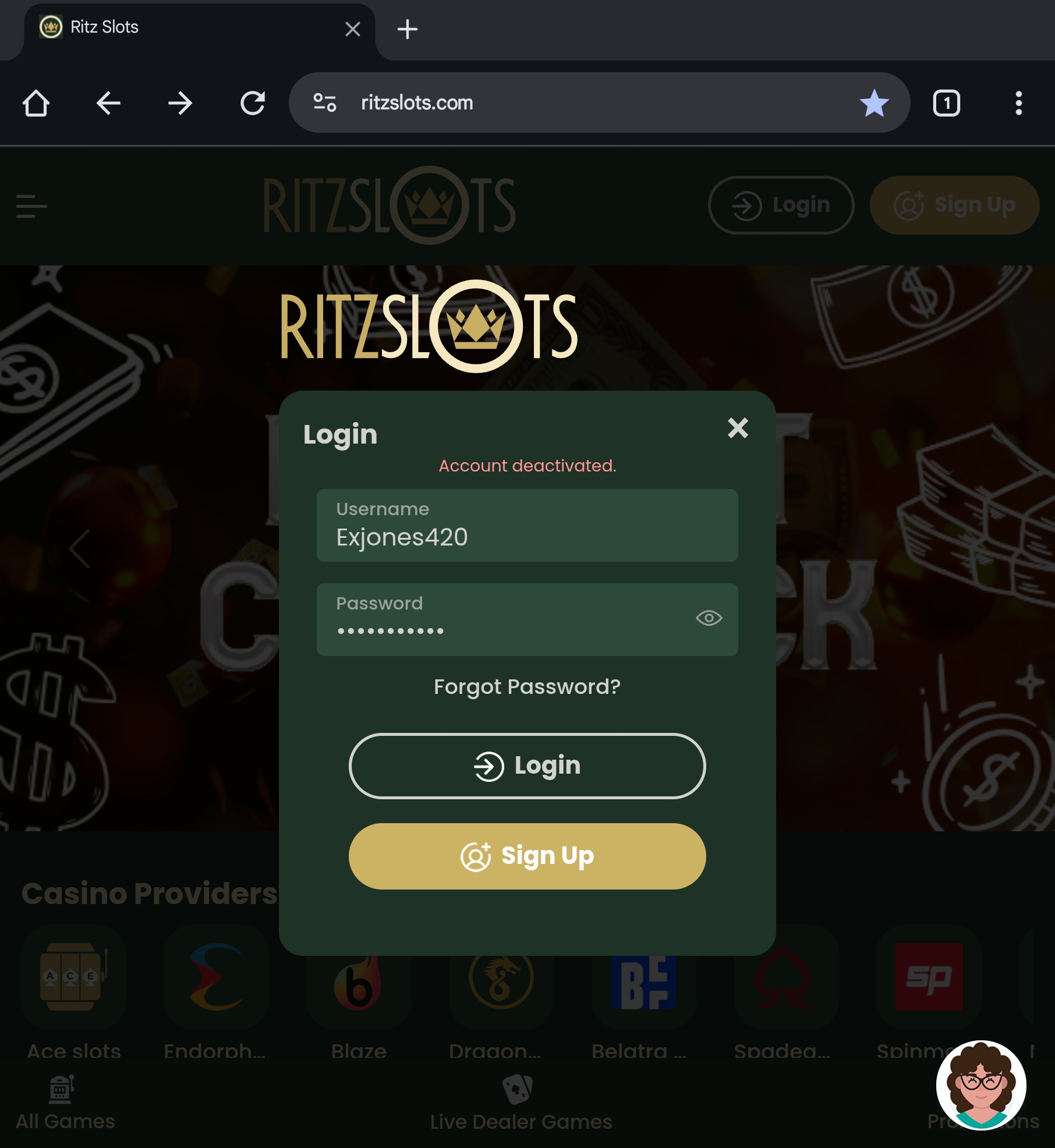Image resolution: width=1055 pixels, height=1148 pixels.
Task: Open the support chat avatar
Action: pos(981,1085)
